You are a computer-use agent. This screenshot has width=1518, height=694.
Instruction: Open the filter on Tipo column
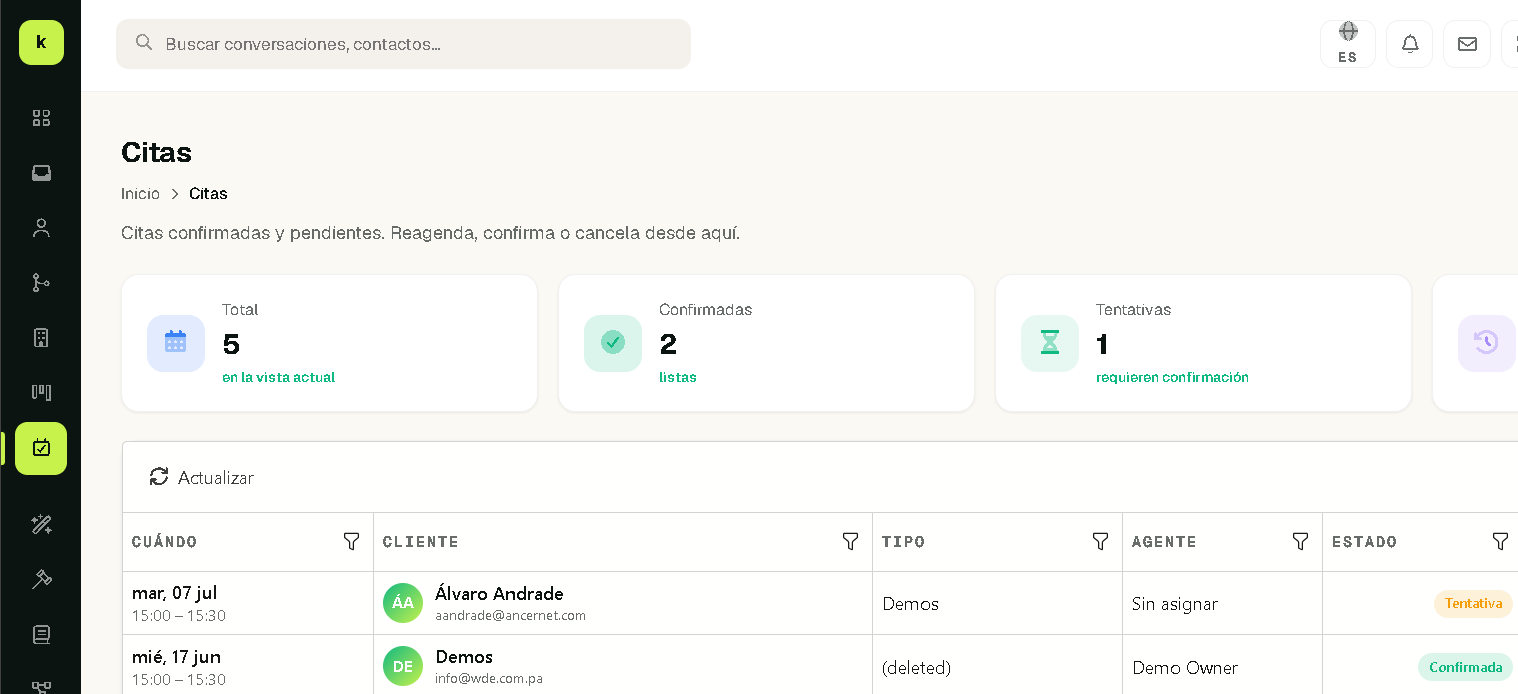(1100, 541)
